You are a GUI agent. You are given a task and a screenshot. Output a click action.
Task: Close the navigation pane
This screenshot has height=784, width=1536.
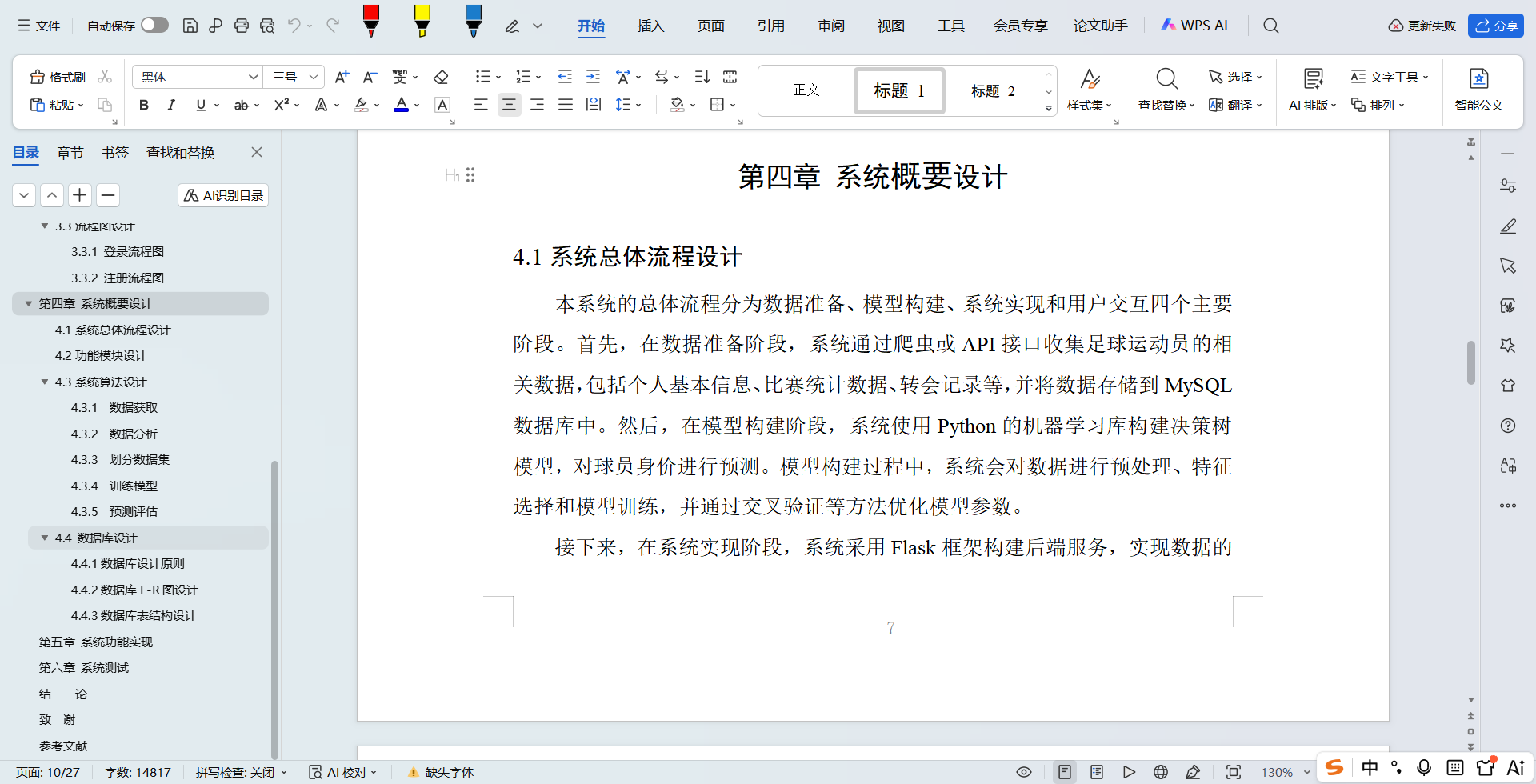(x=257, y=152)
